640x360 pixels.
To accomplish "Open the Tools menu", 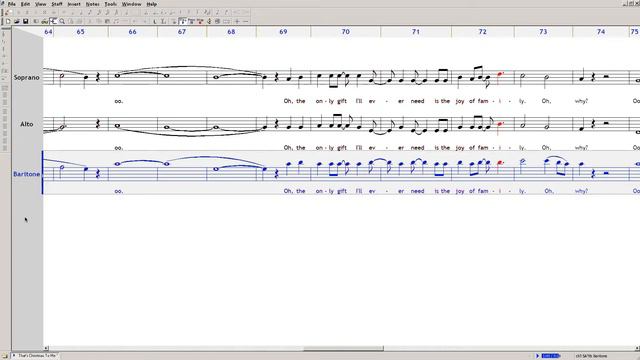I will click(x=111, y=4).
